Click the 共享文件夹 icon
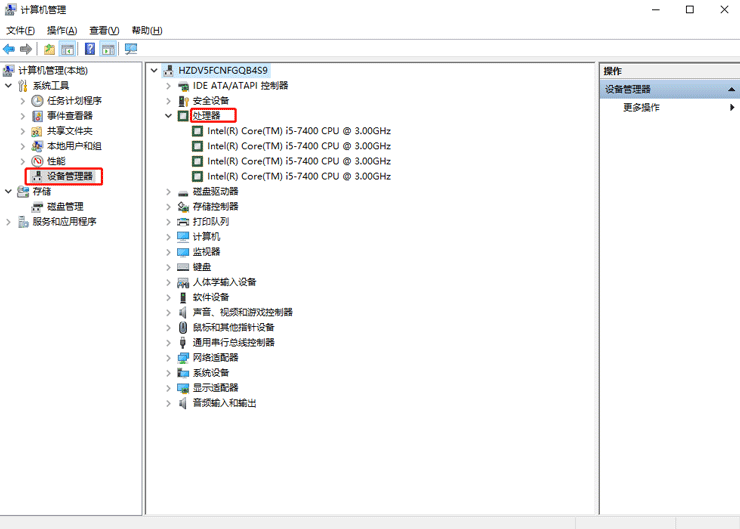Viewport: 740px width, 529px height. (x=37, y=131)
